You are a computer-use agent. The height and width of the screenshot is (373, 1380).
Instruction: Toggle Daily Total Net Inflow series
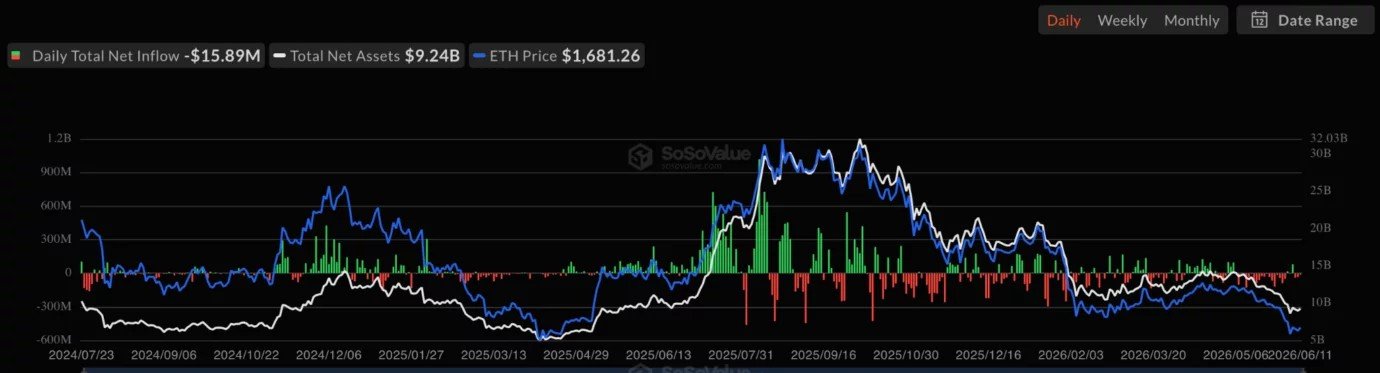[x=135, y=56]
